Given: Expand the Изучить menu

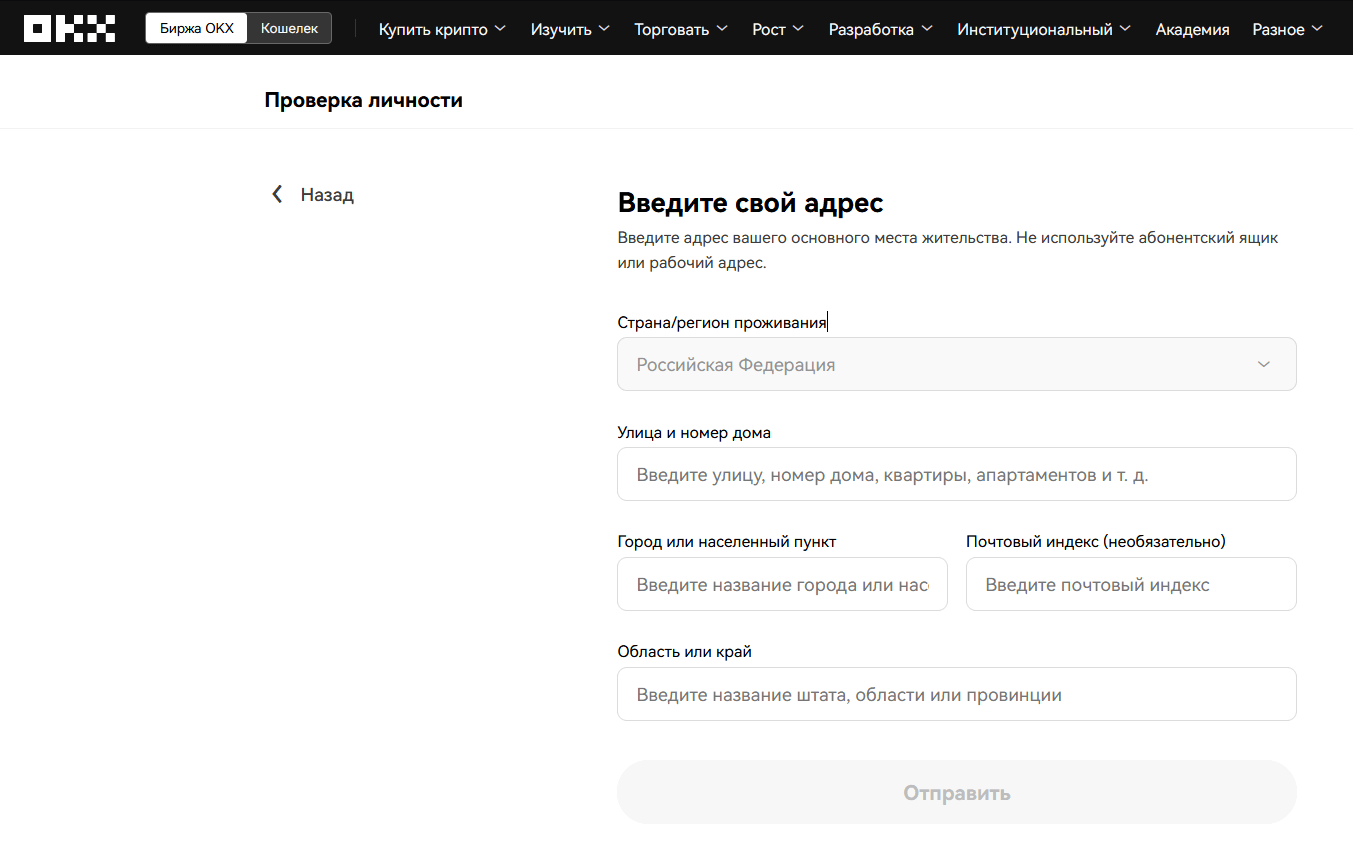Looking at the screenshot, I should [x=570, y=29].
